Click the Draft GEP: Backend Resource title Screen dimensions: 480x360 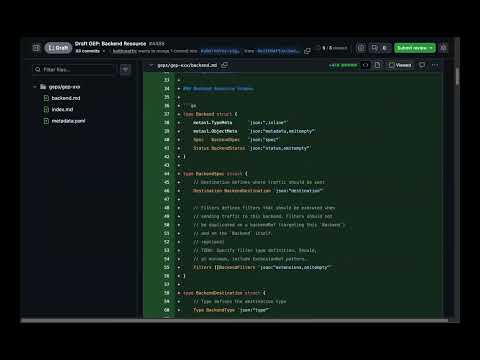[110, 44]
